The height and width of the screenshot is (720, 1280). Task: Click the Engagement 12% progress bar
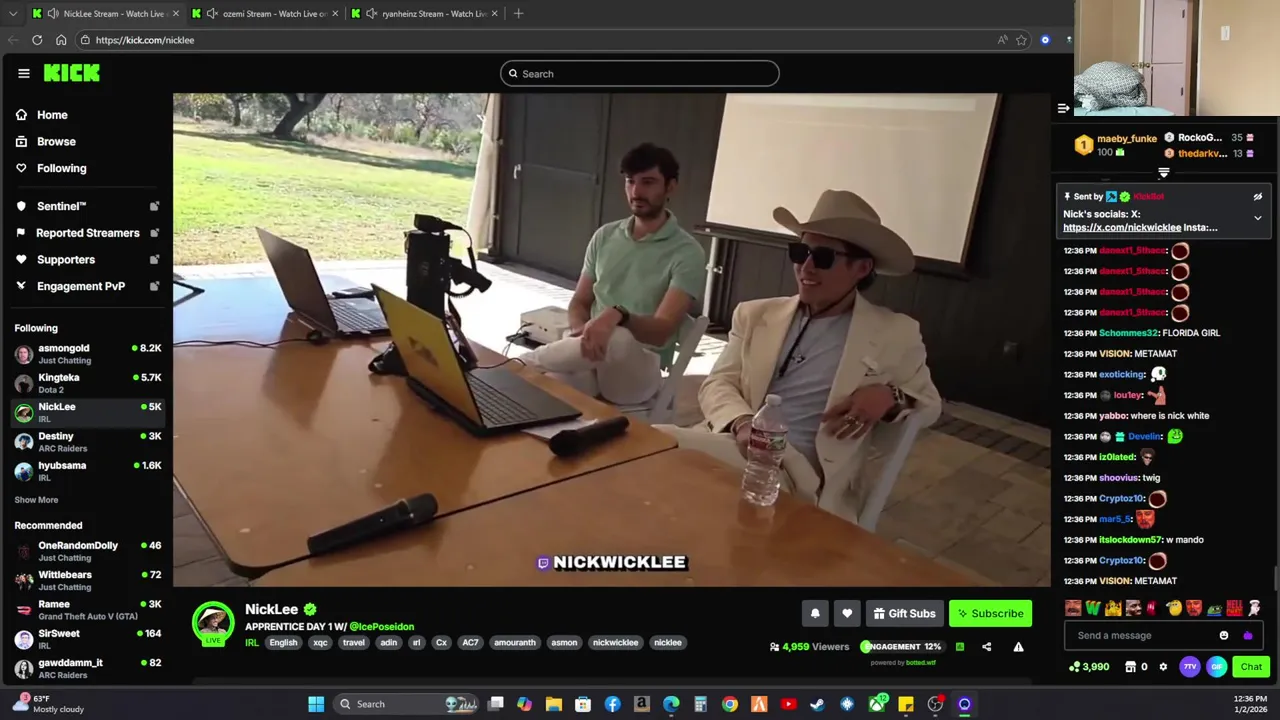901,647
